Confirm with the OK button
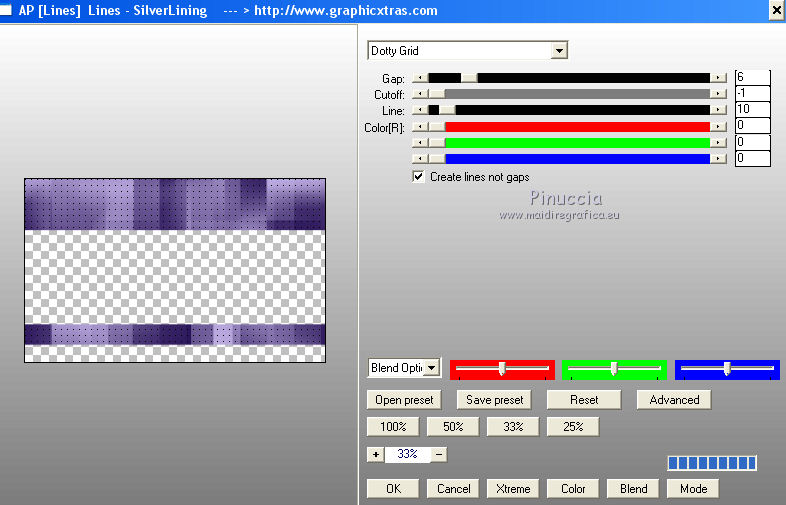The width and height of the screenshot is (786, 505). 393,488
